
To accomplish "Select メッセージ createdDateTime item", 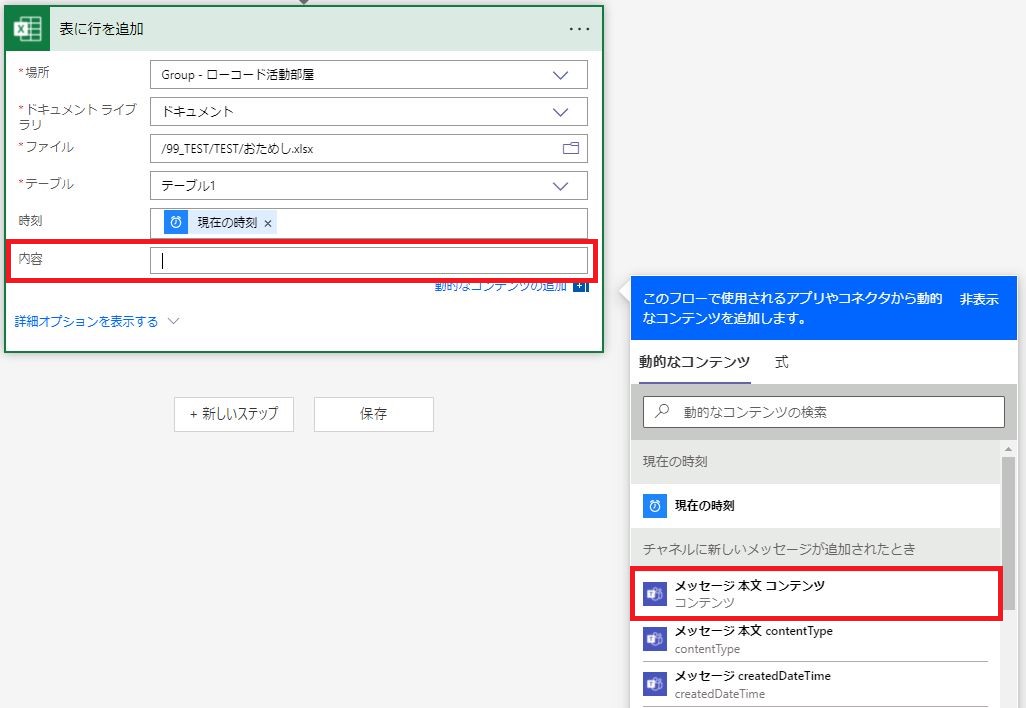I will (816, 684).
